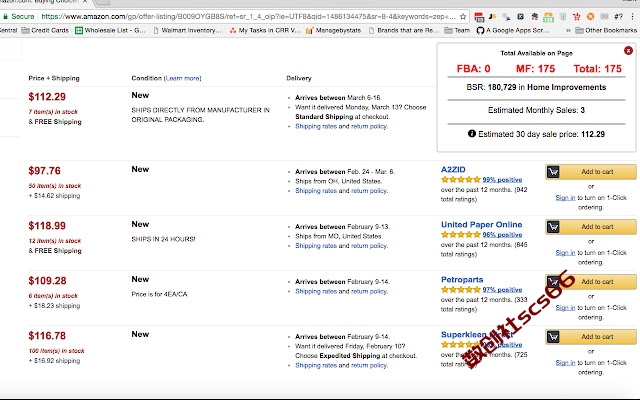
Task: Open the United Paper Online seller page
Action: [x=482, y=224]
